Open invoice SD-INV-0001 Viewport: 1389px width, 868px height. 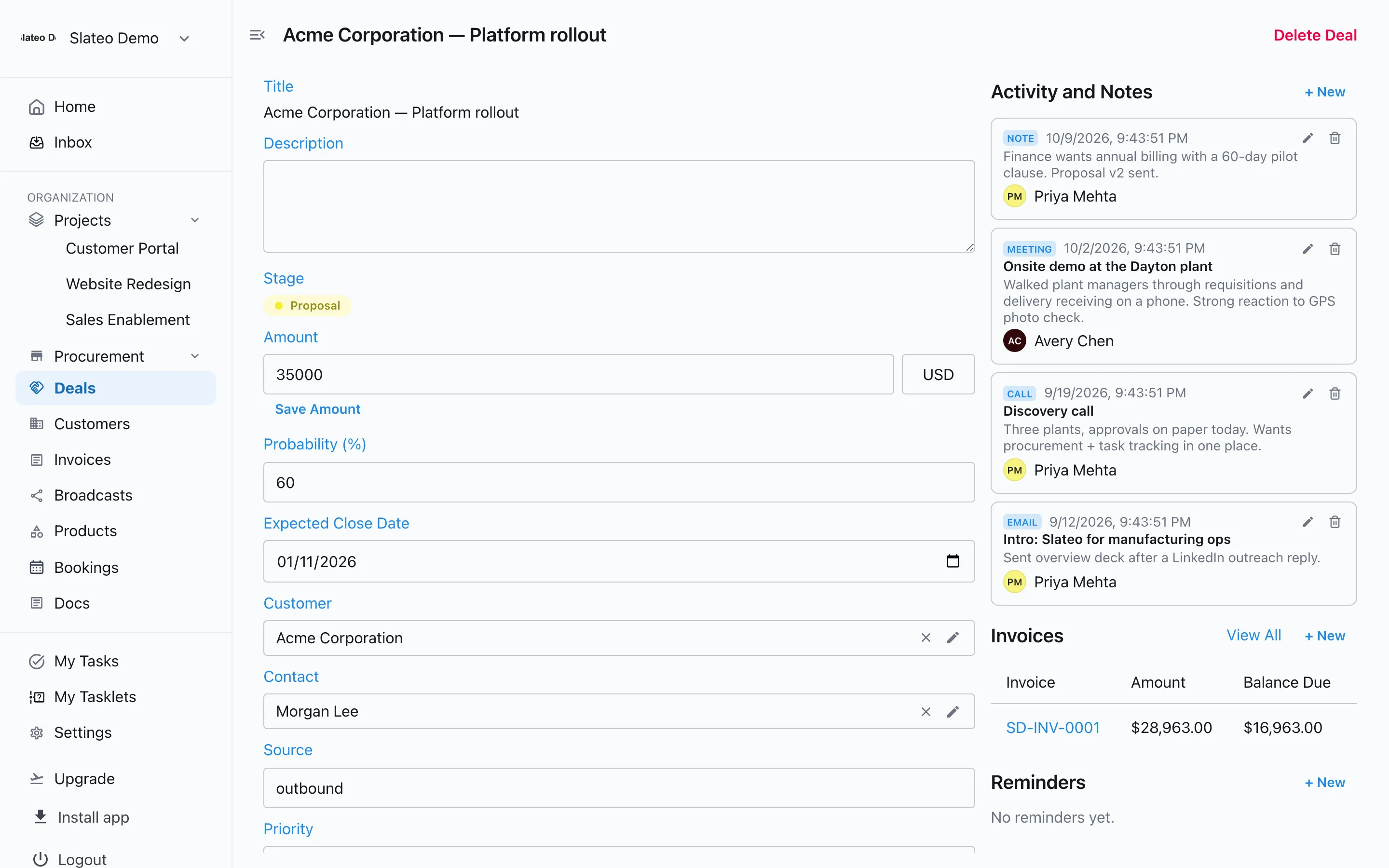(1053, 727)
